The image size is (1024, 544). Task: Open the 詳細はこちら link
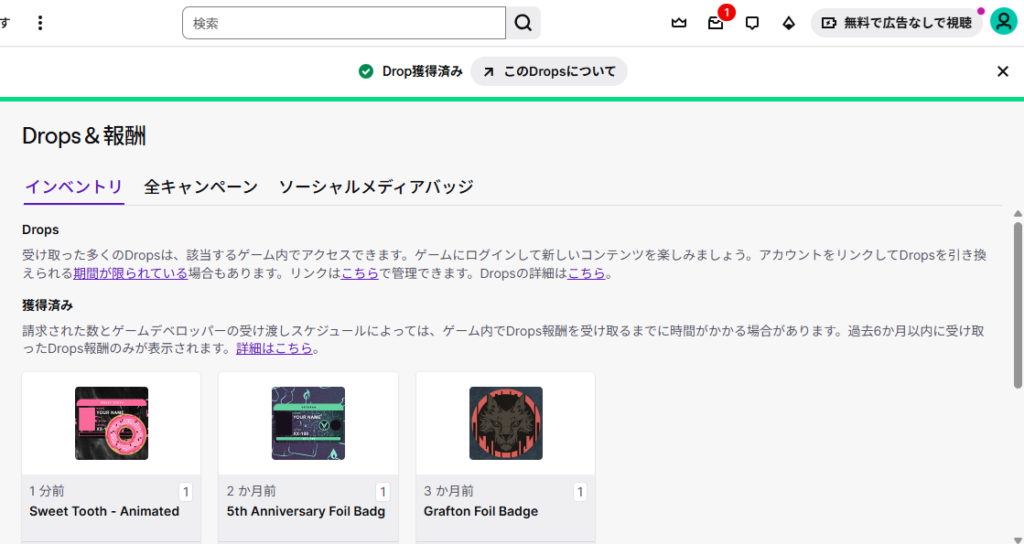(275, 349)
